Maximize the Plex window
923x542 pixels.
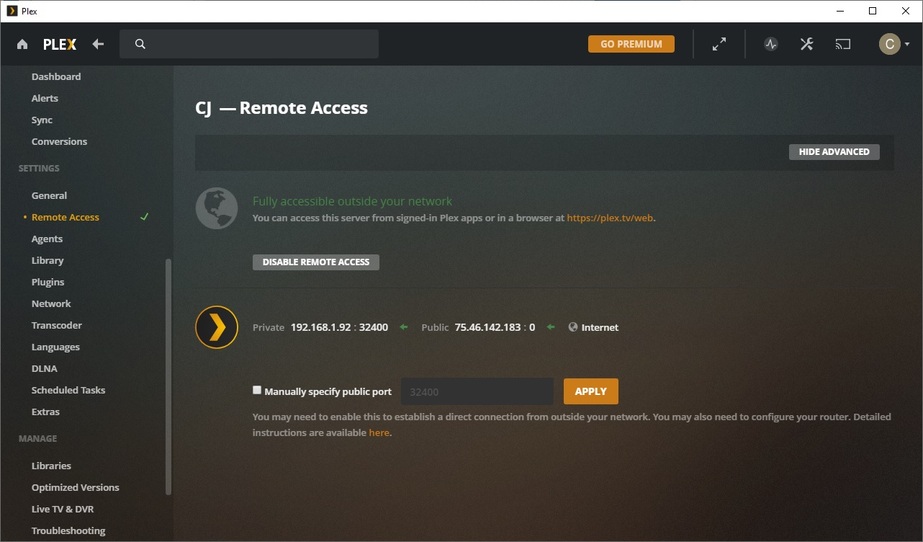[x=872, y=11]
